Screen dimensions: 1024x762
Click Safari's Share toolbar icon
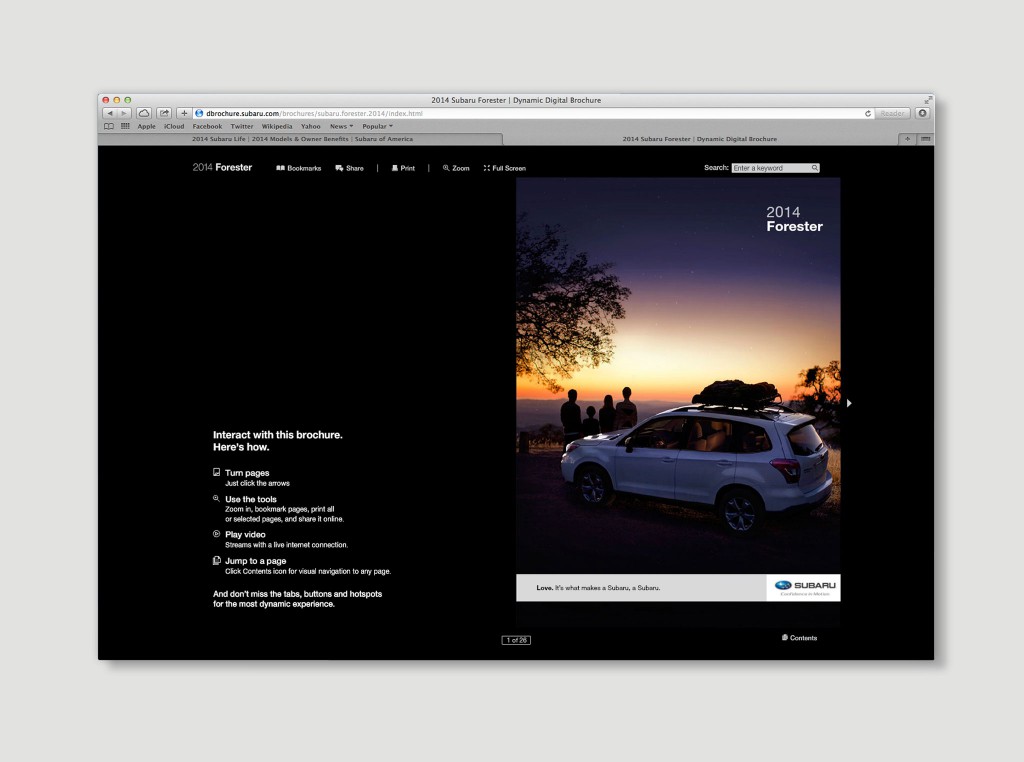[164, 114]
